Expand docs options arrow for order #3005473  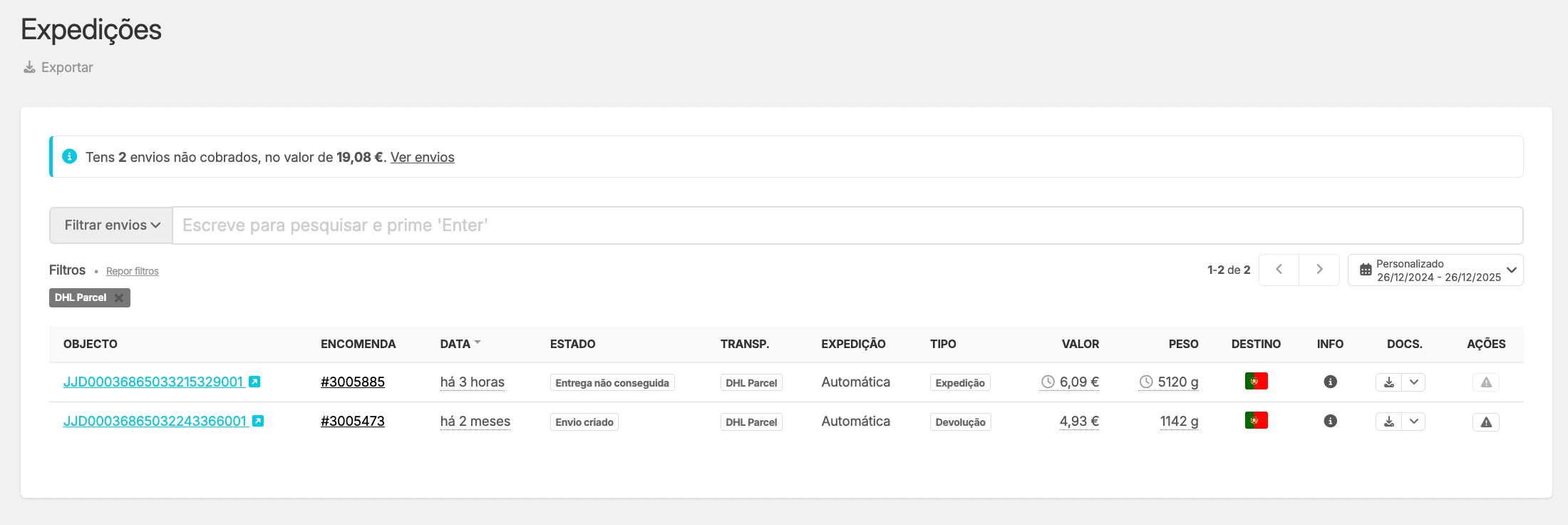(1414, 422)
